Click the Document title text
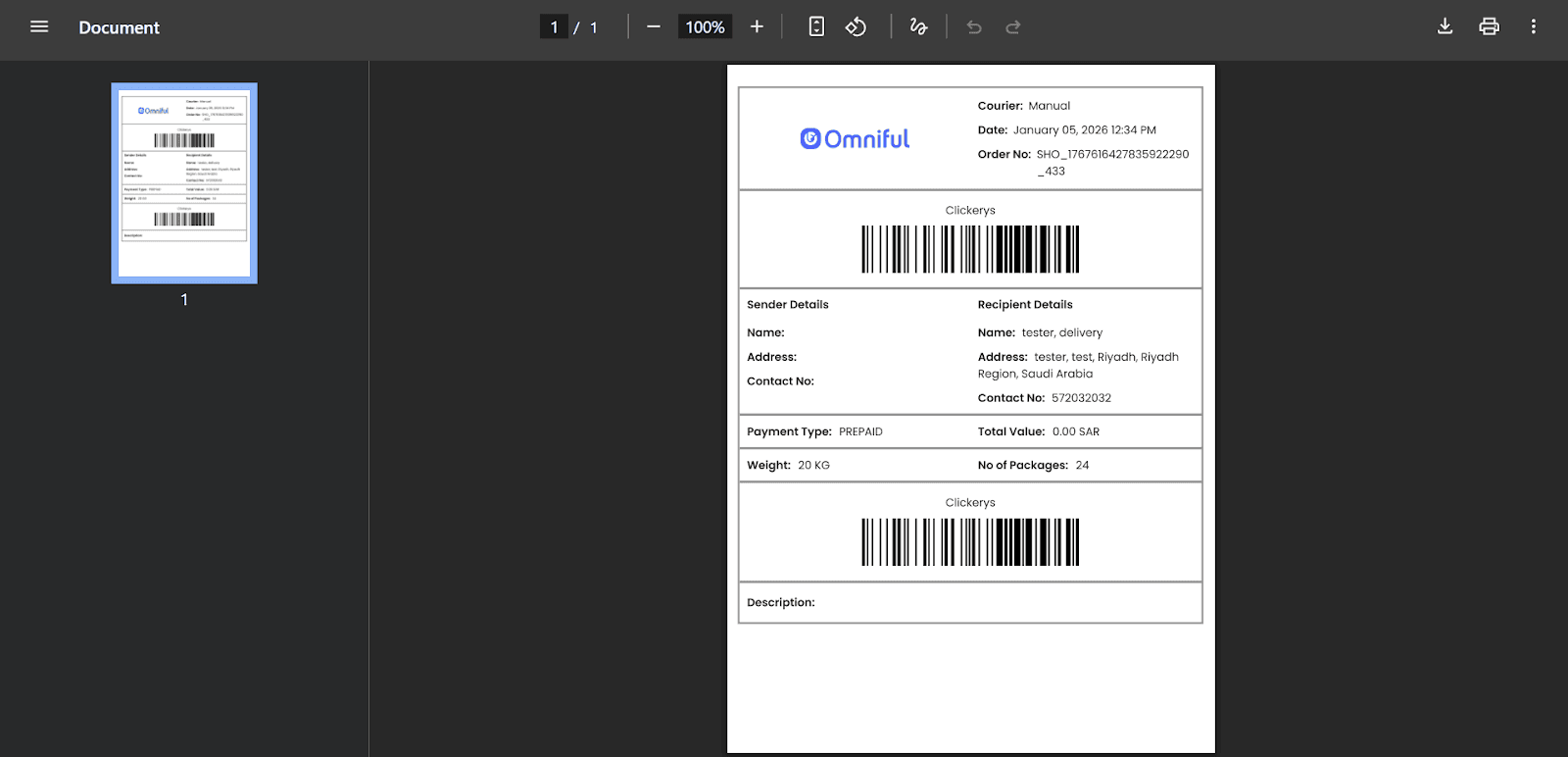Screen dimensions: 1568x757 coord(119,27)
